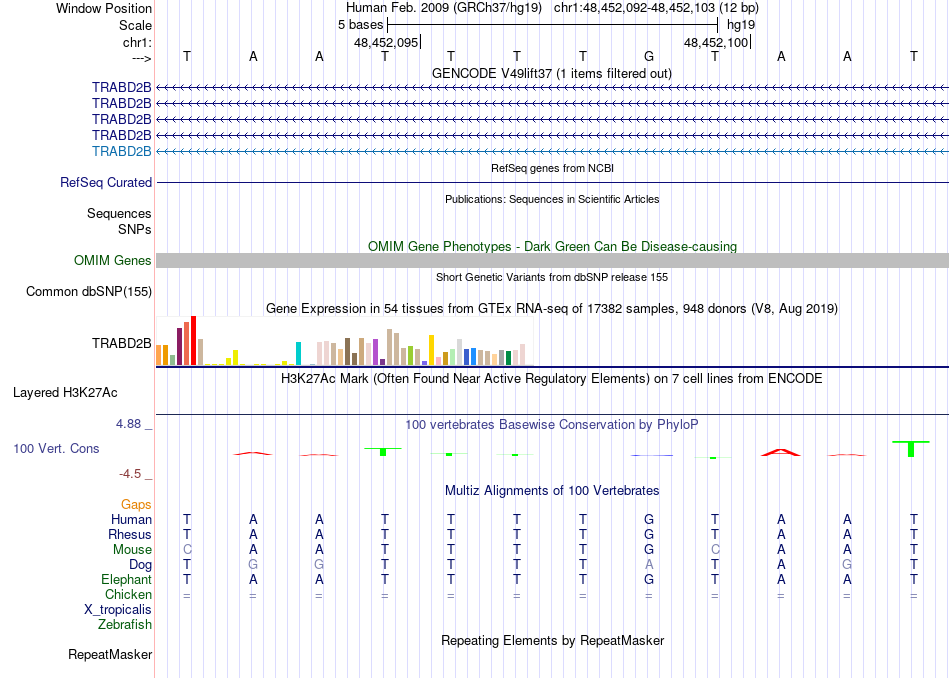Click the cyan bar in GTEx expression chart

coord(298,353)
